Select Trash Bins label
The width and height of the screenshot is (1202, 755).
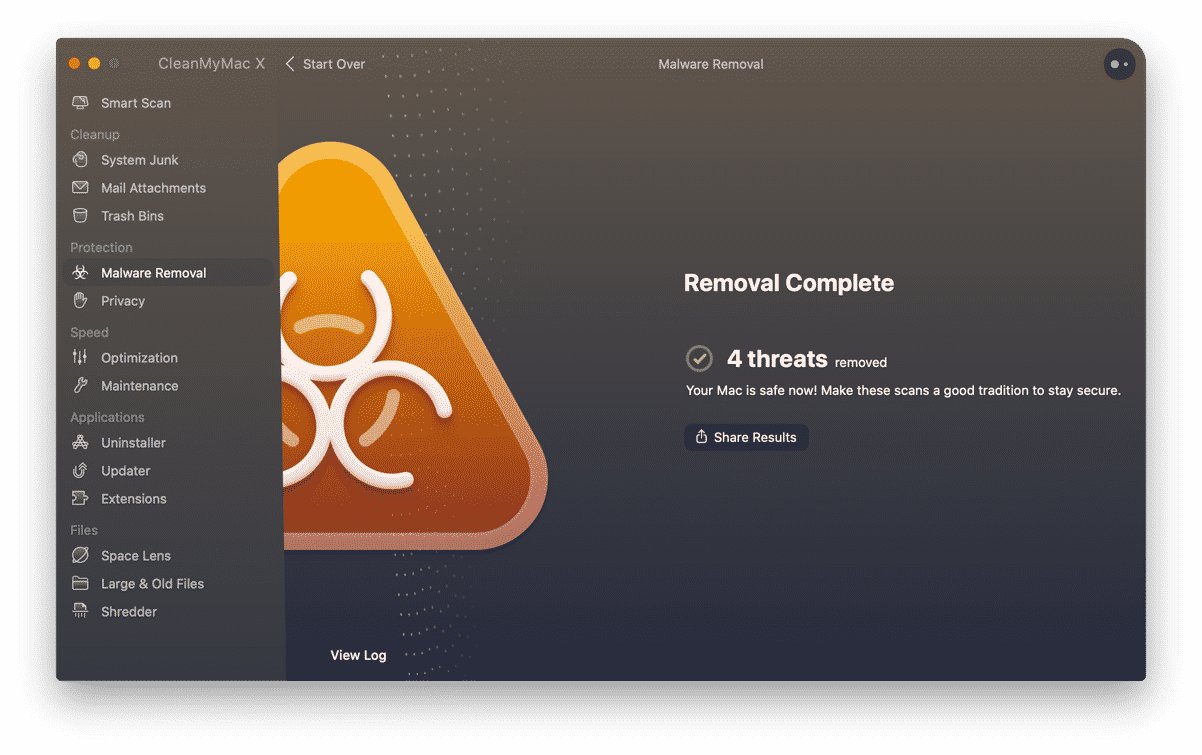pos(132,216)
